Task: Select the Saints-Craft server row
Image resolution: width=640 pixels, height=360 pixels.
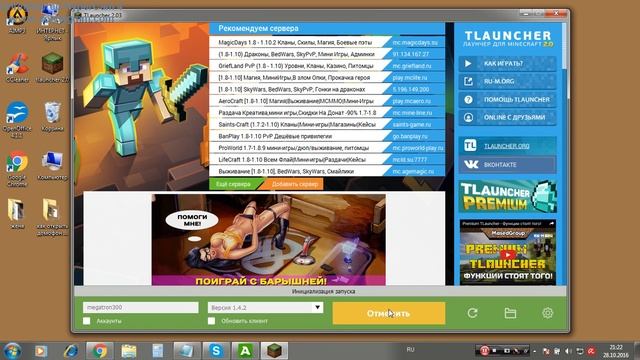Action: click(327, 124)
